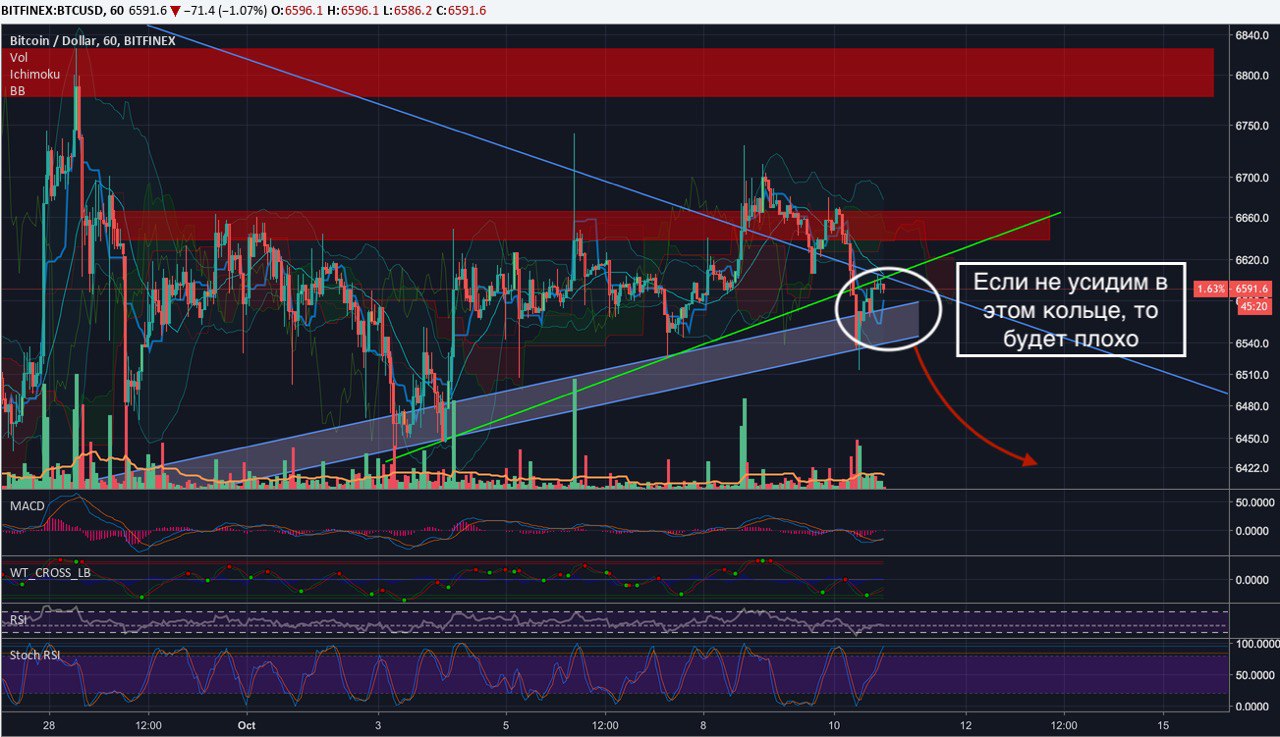Click the red 6591.6 current price tag on axis
Viewport: 1280px width, 737px height.
point(1251,289)
